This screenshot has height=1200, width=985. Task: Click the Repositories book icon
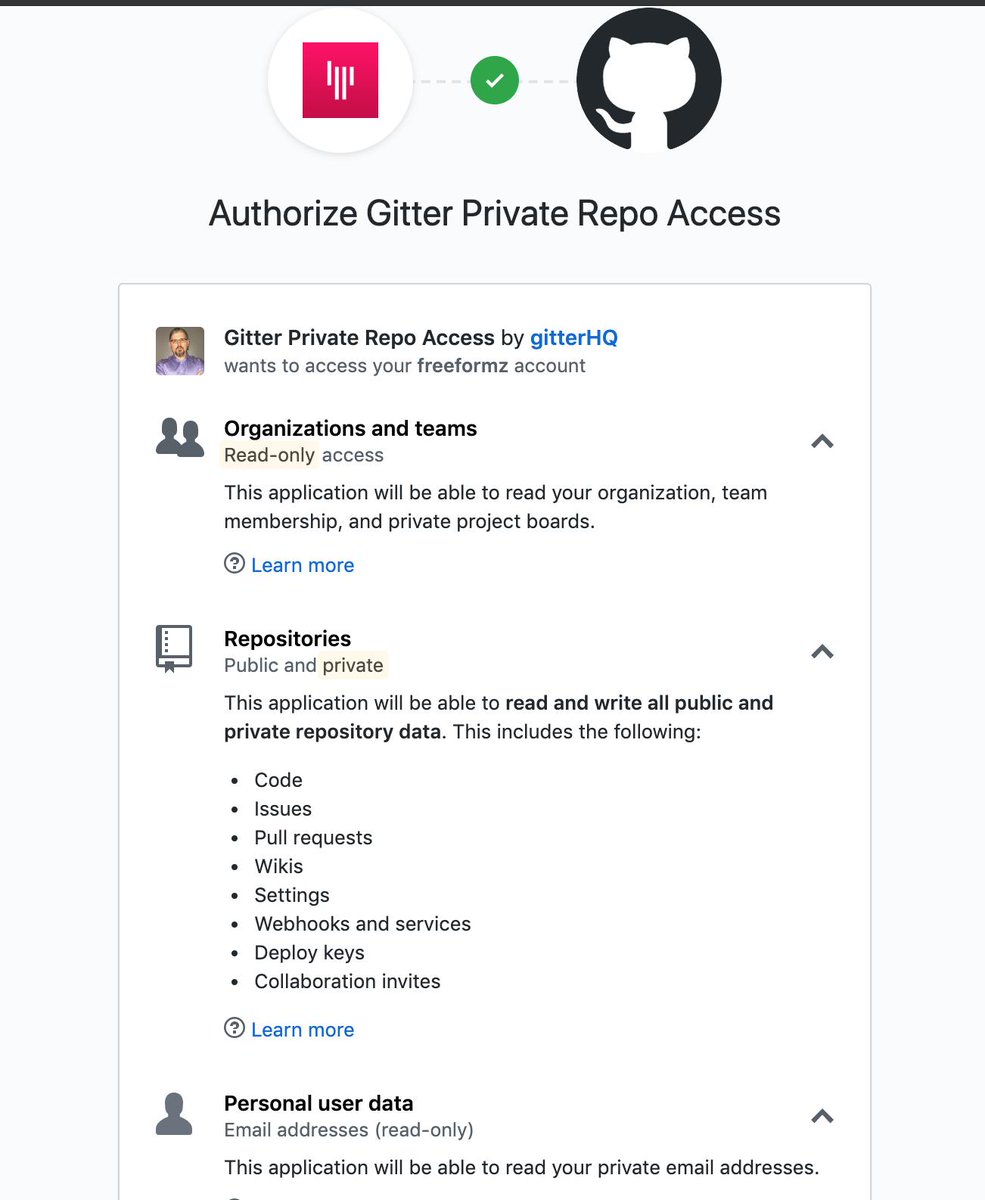pos(174,648)
